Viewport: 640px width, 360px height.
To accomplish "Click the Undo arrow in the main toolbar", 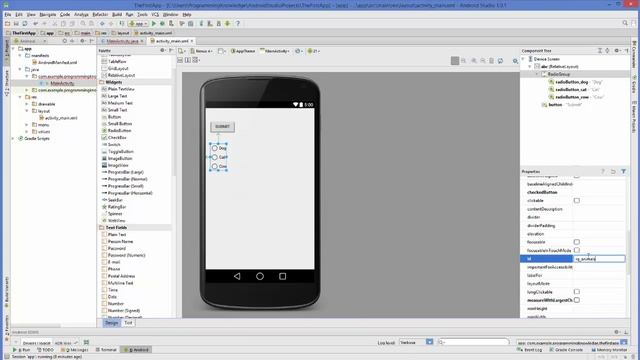I will tap(36, 24).
